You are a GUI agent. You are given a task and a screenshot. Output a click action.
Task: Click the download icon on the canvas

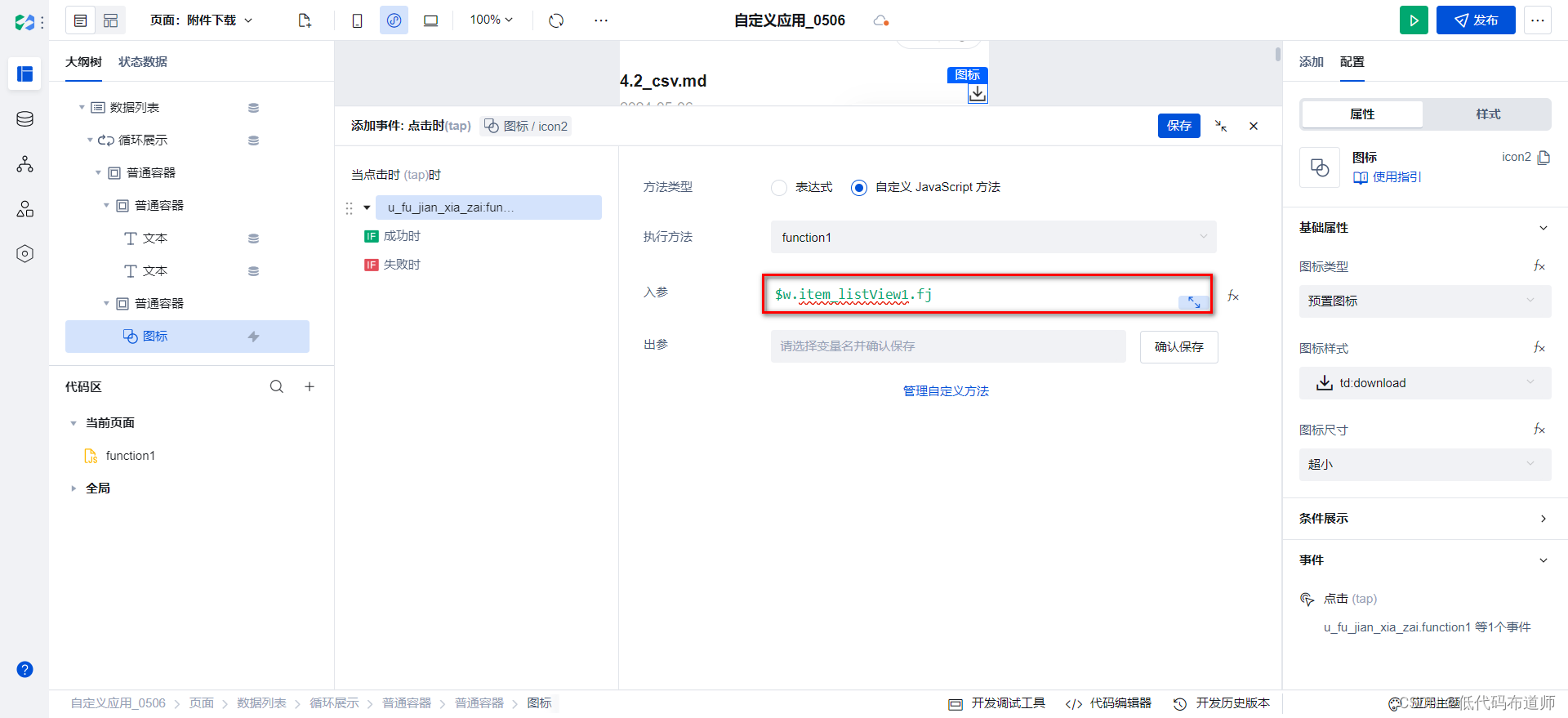[x=978, y=94]
